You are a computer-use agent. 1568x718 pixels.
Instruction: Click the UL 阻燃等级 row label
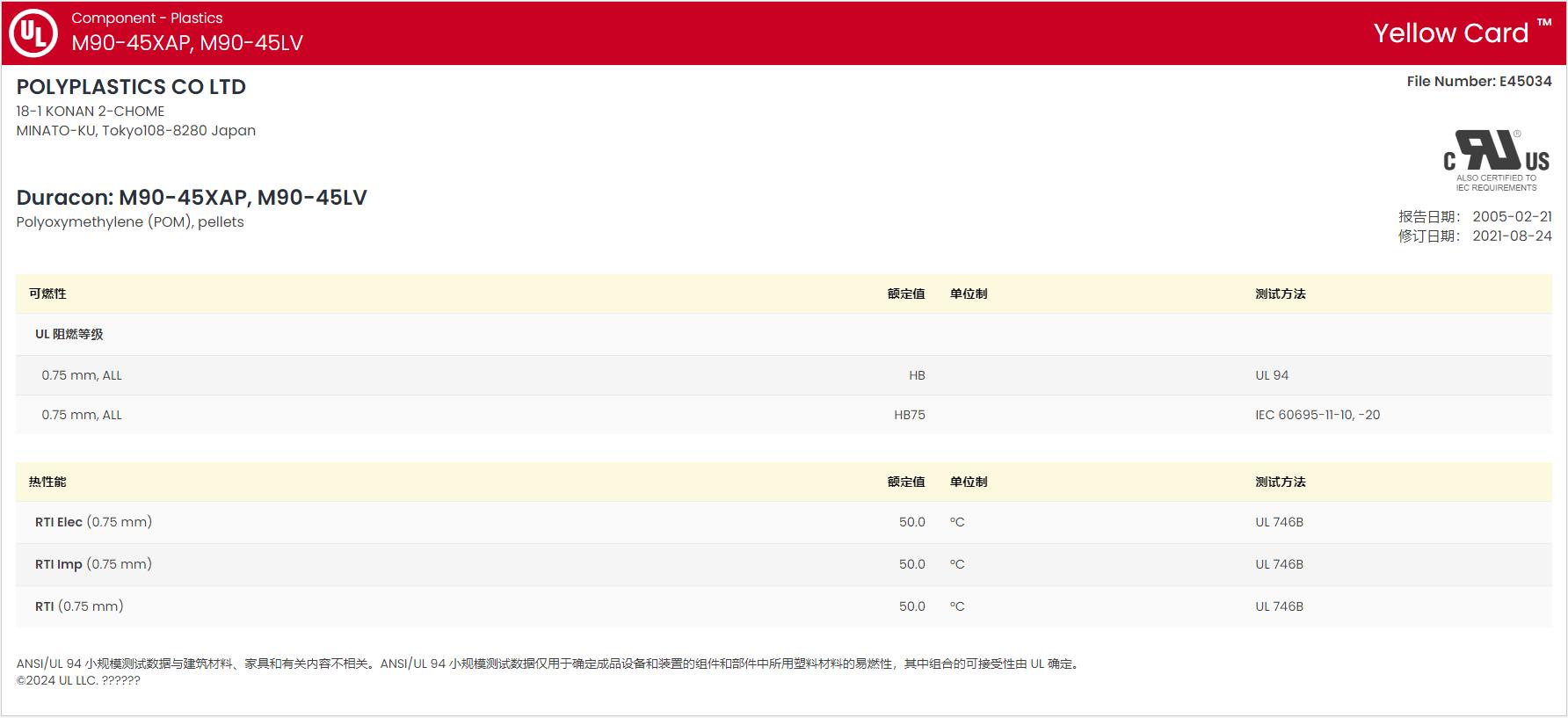[69, 334]
